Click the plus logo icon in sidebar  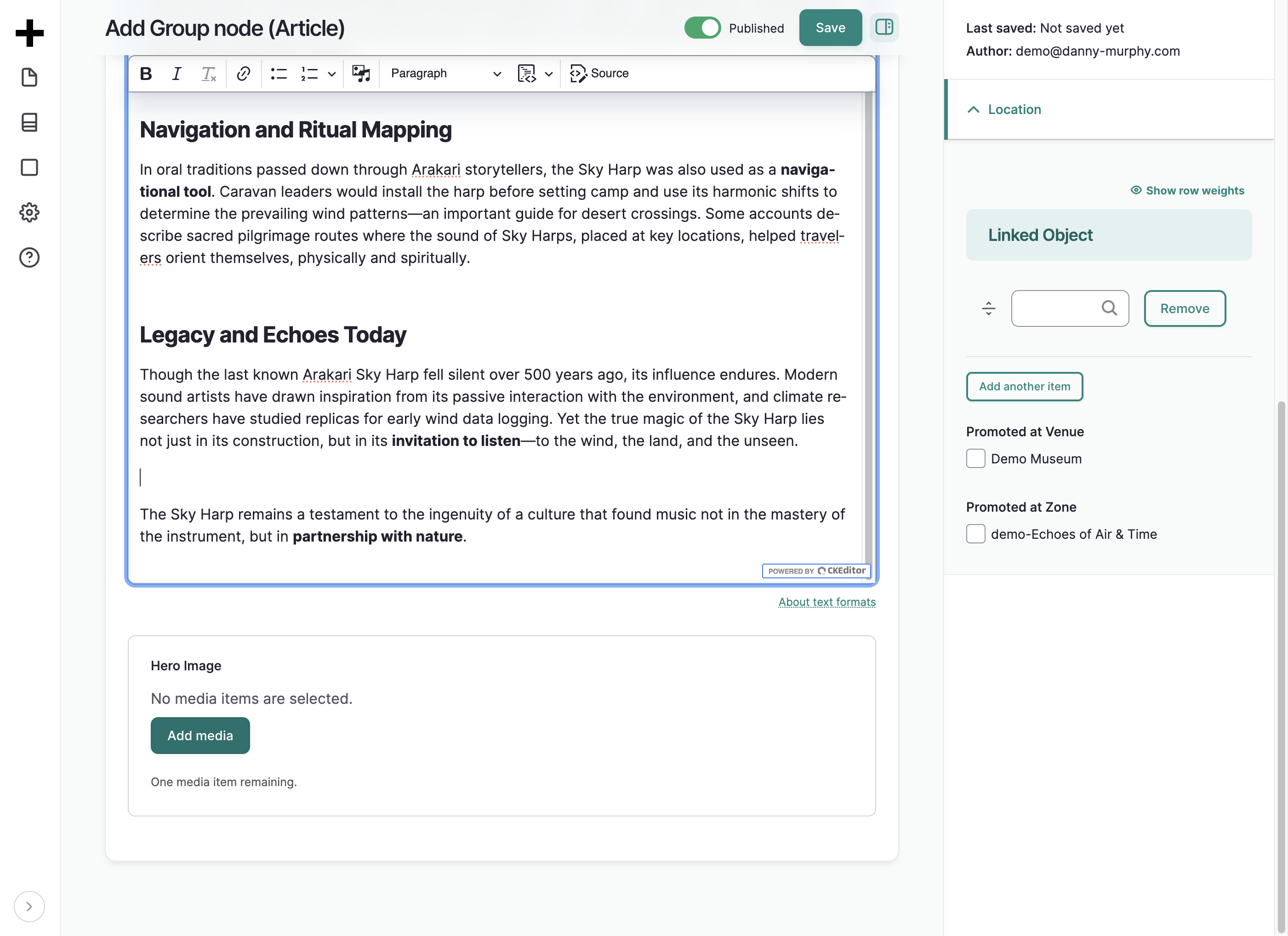[29, 33]
